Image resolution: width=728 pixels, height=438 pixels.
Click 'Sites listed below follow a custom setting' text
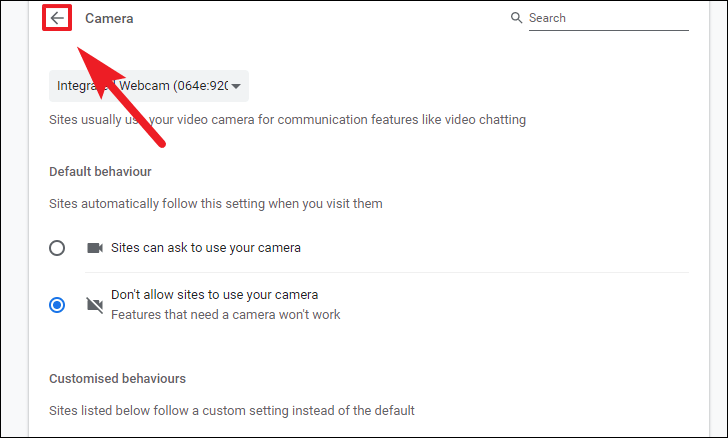pyautogui.click(x=232, y=411)
